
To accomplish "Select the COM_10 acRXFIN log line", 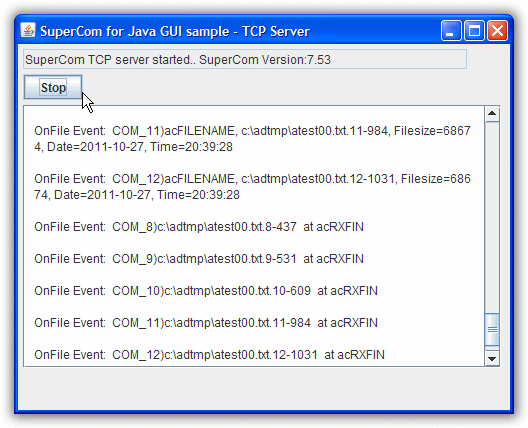I will (206, 291).
